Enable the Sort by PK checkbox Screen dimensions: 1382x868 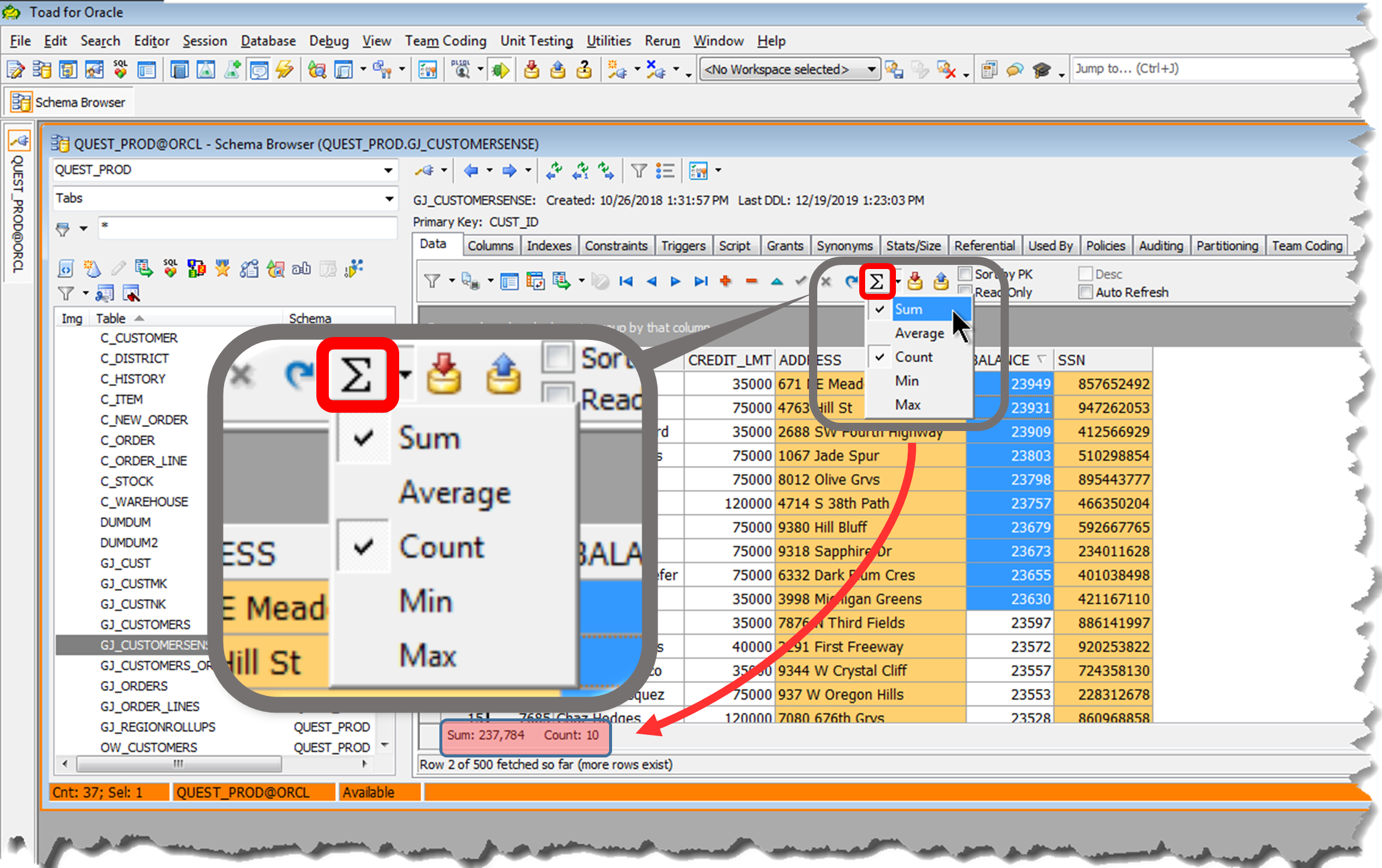pyautogui.click(x=965, y=274)
